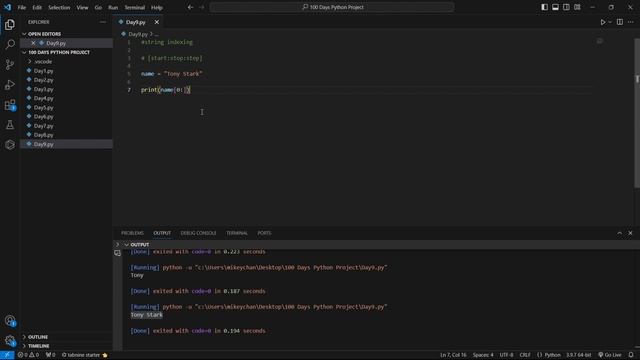Open the Help menu

click(157, 7)
